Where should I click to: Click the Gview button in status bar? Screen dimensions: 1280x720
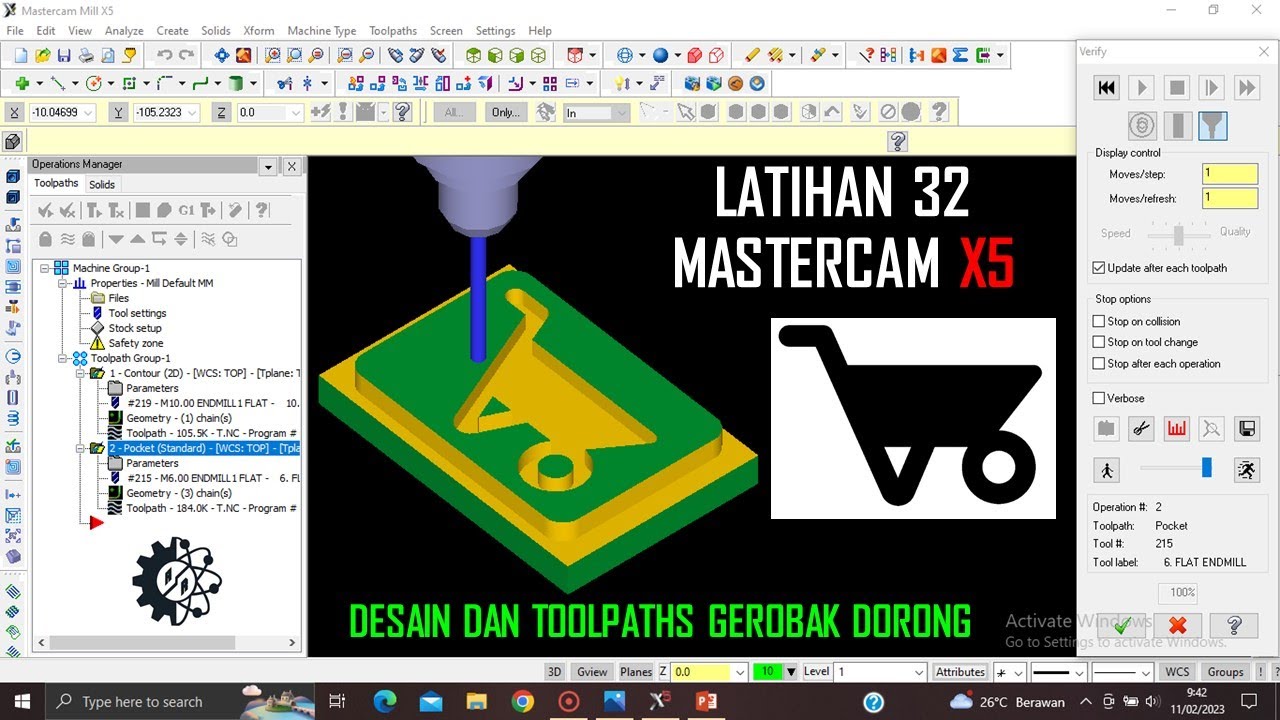[x=592, y=672]
